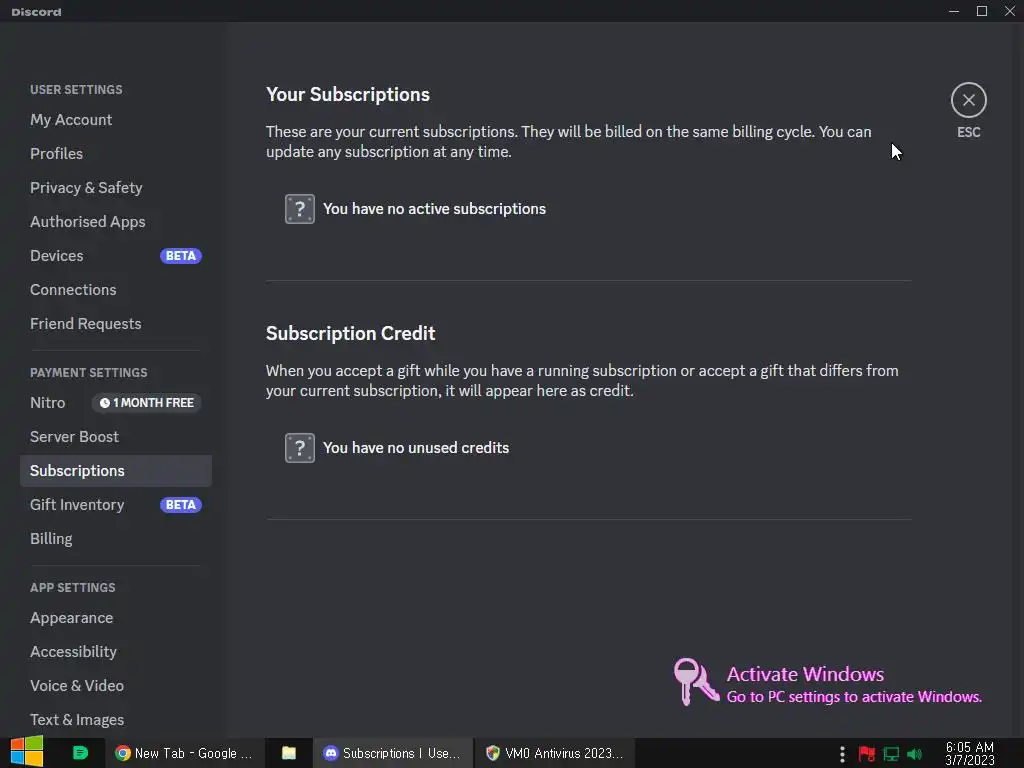The height and width of the screenshot is (768, 1024).
Task: Select Discord Subscriptions taskbar button
Action: click(x=392, y=753)
